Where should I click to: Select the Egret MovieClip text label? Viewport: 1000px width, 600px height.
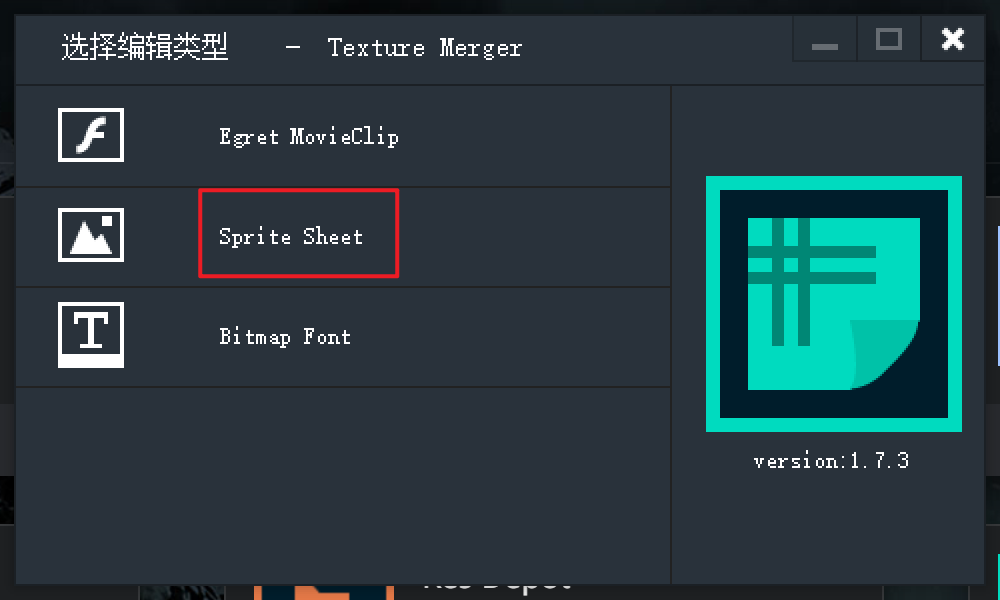[309, 136]
